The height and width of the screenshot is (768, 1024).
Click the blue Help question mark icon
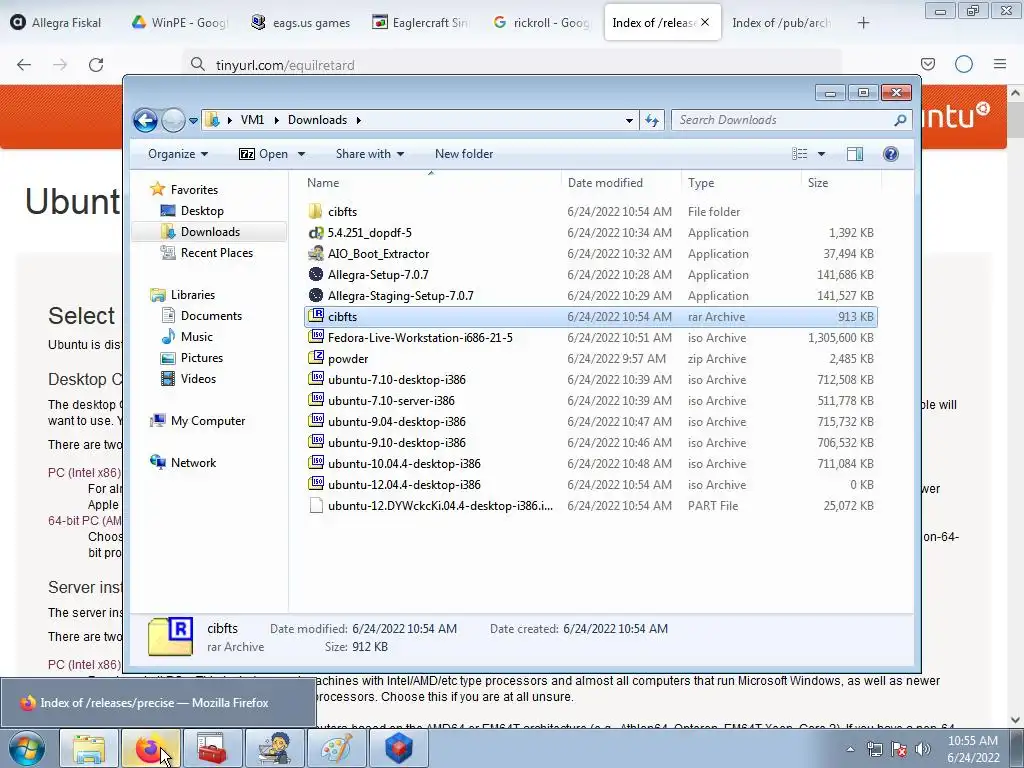click(x=891, y=154)
